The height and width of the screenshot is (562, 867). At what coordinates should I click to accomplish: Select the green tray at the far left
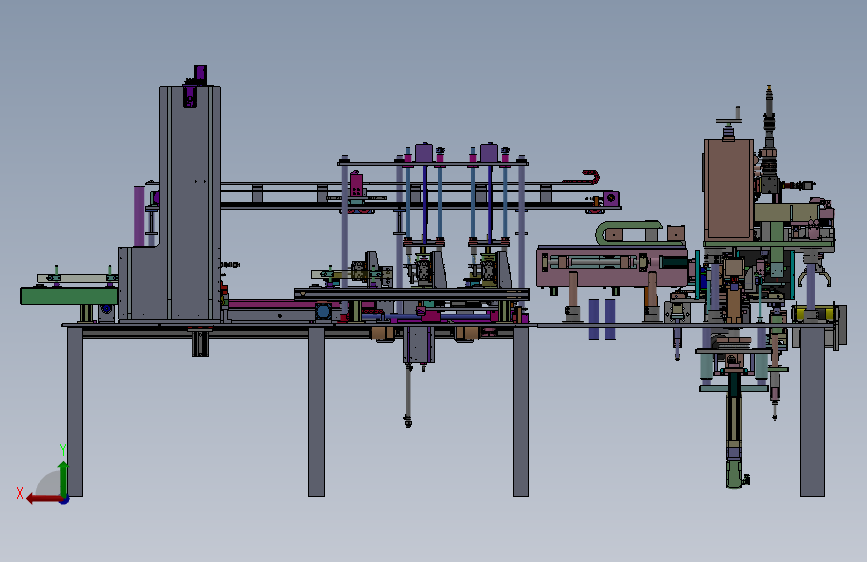click(x=69, y=296)
